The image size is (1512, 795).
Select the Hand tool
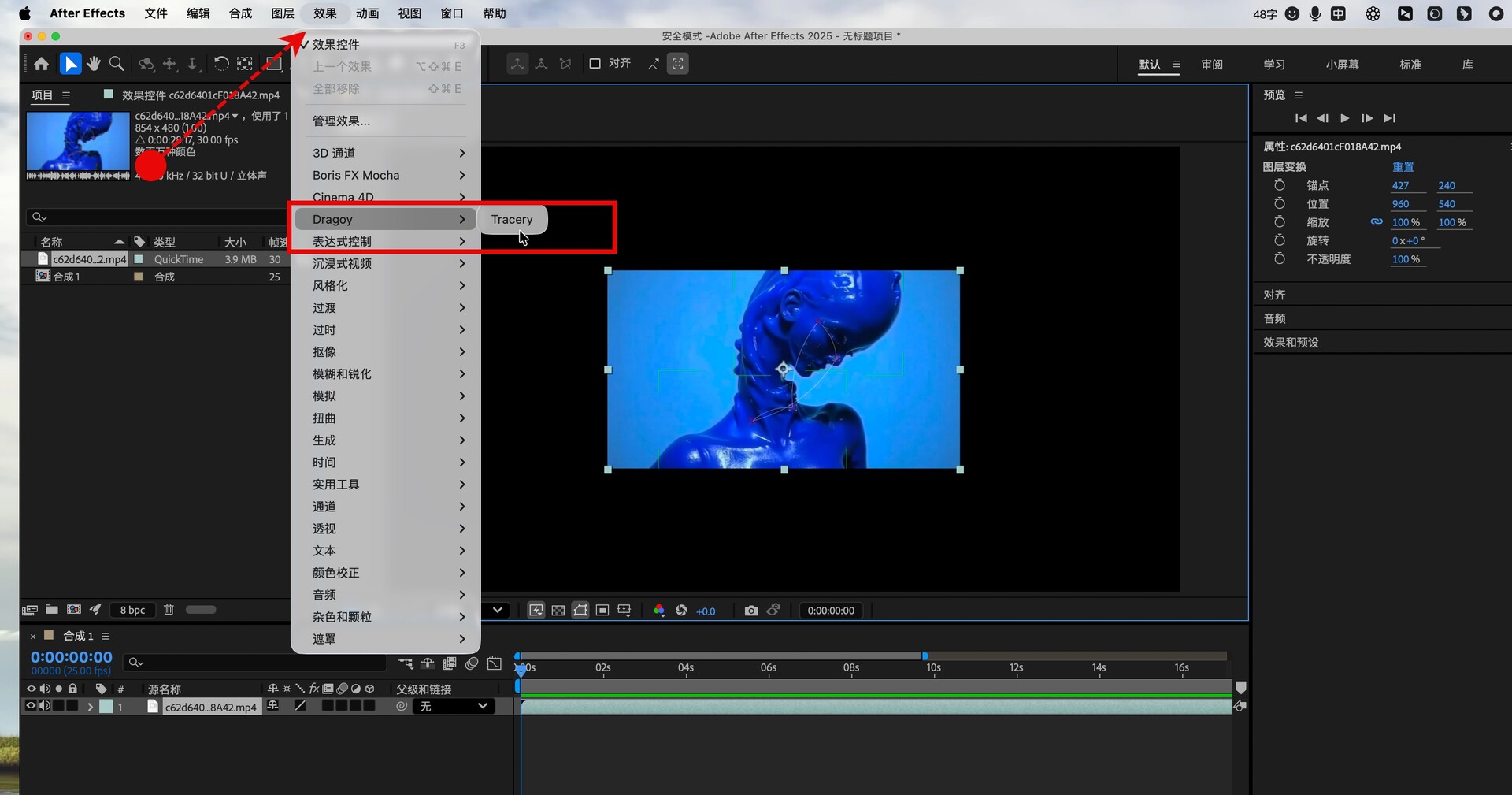(94, 64)
